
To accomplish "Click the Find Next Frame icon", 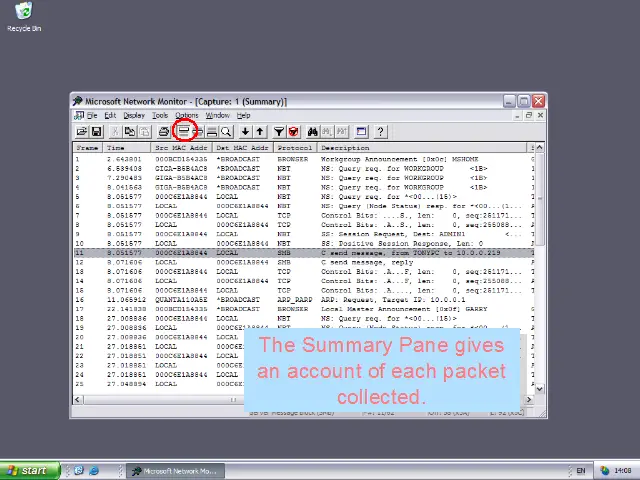I will coord(327,131).
